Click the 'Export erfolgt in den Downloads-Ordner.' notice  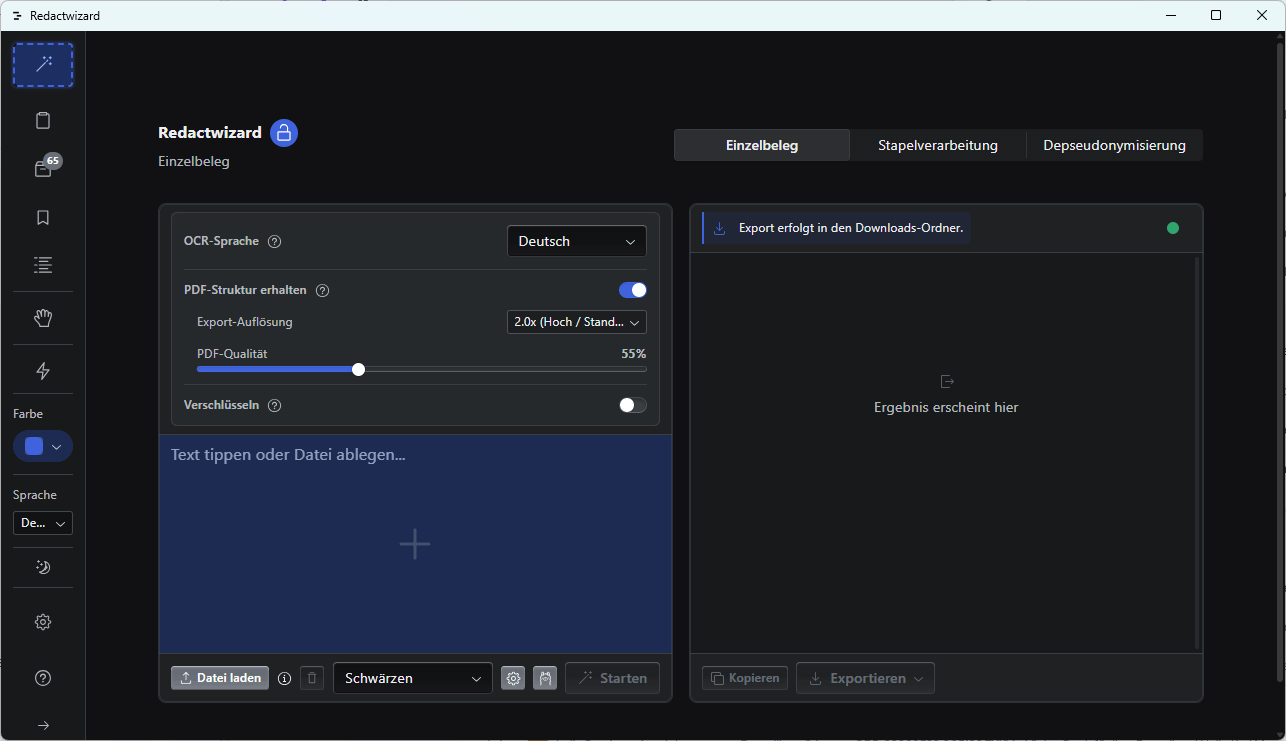837,228
